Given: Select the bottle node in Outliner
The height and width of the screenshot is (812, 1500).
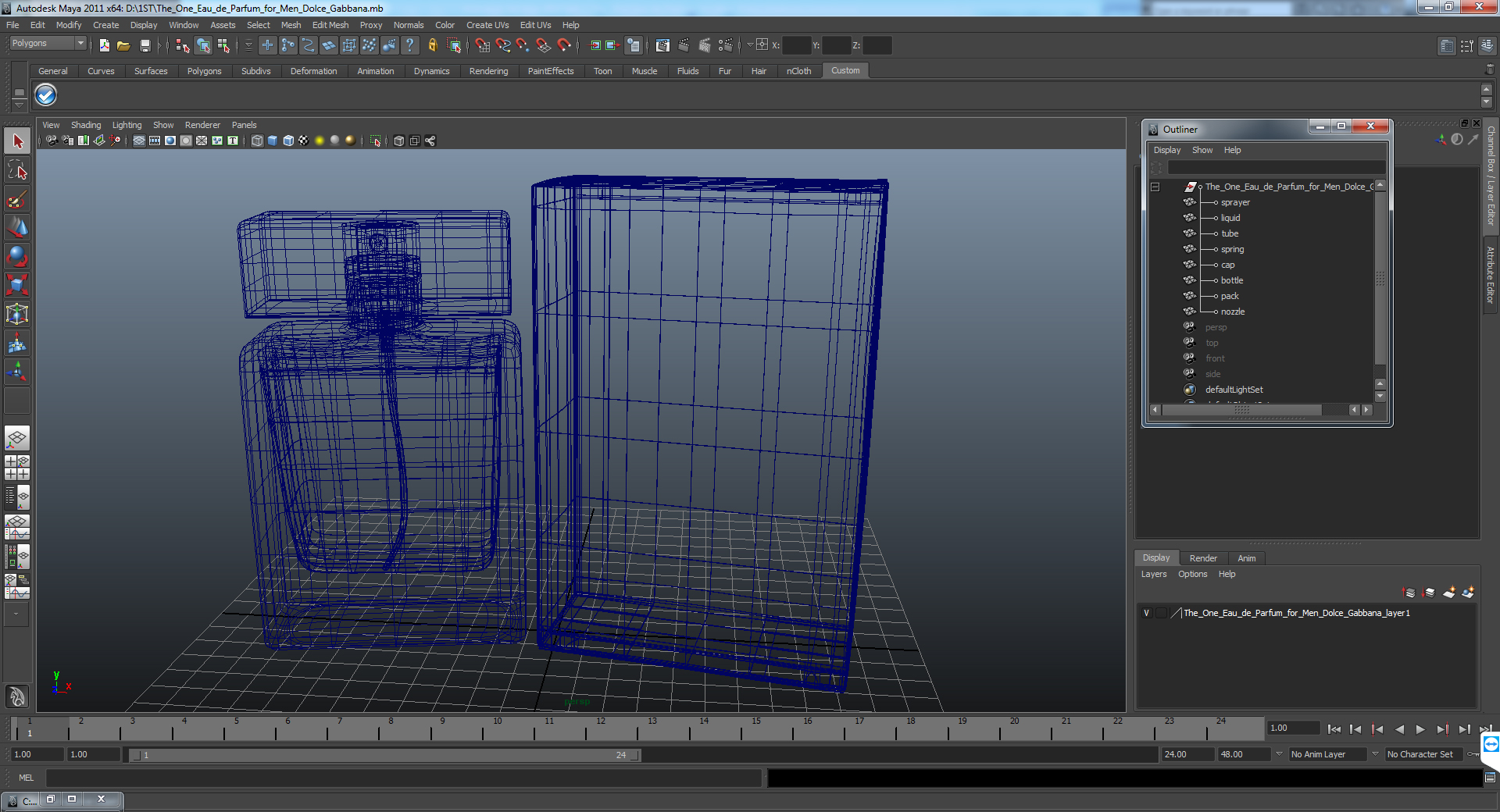Looking at the screenshot, I should (x=1231, y=280).
